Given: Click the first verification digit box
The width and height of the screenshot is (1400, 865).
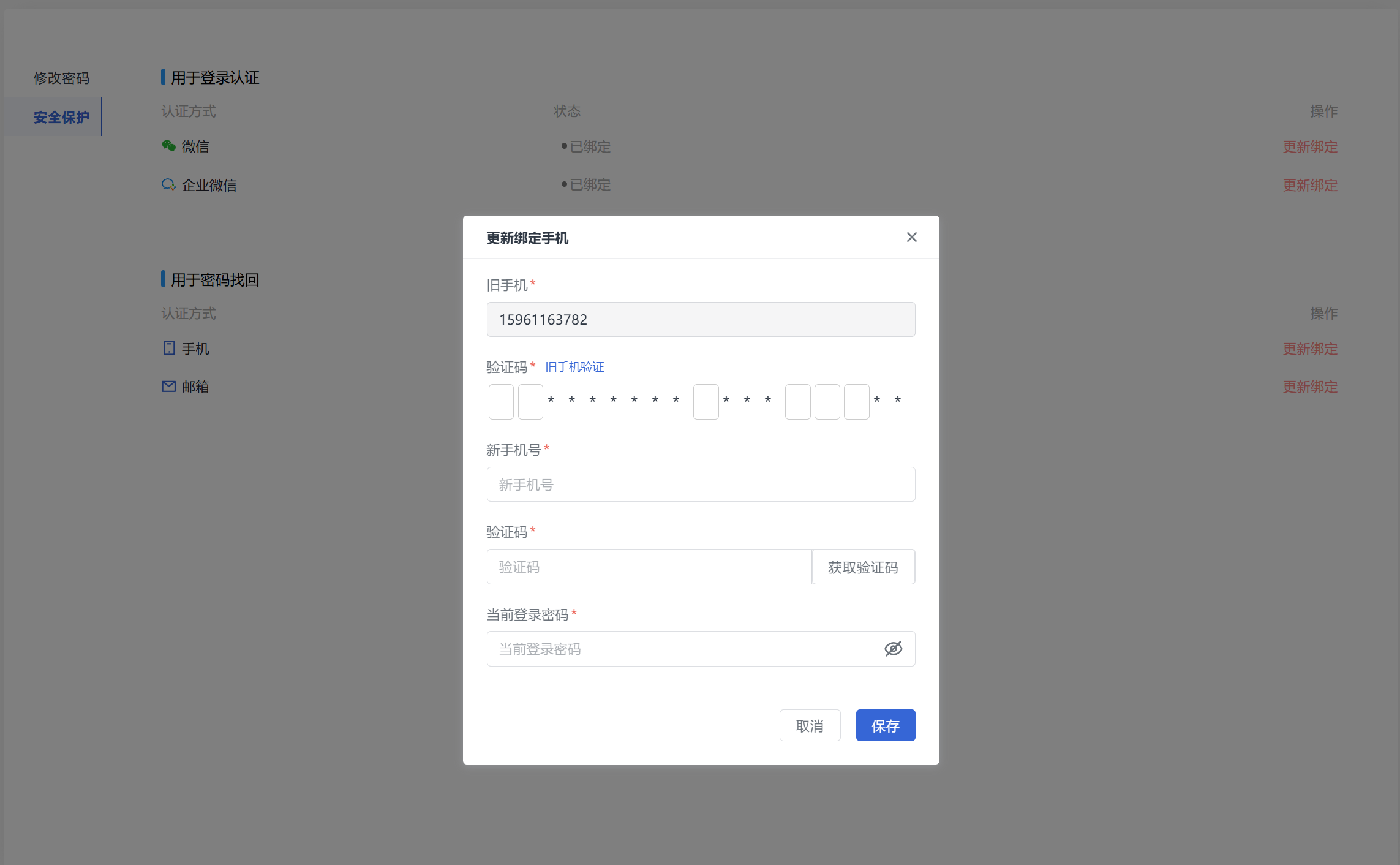Looking at the screenshot, I should (x=501, y=402).
